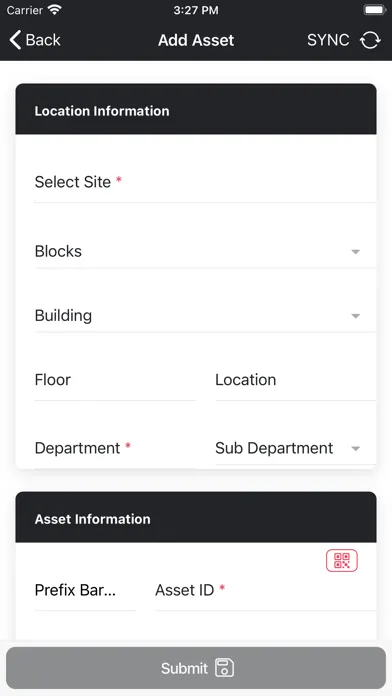
Task: Tap the SYNC text button
Action: point(328,40)
